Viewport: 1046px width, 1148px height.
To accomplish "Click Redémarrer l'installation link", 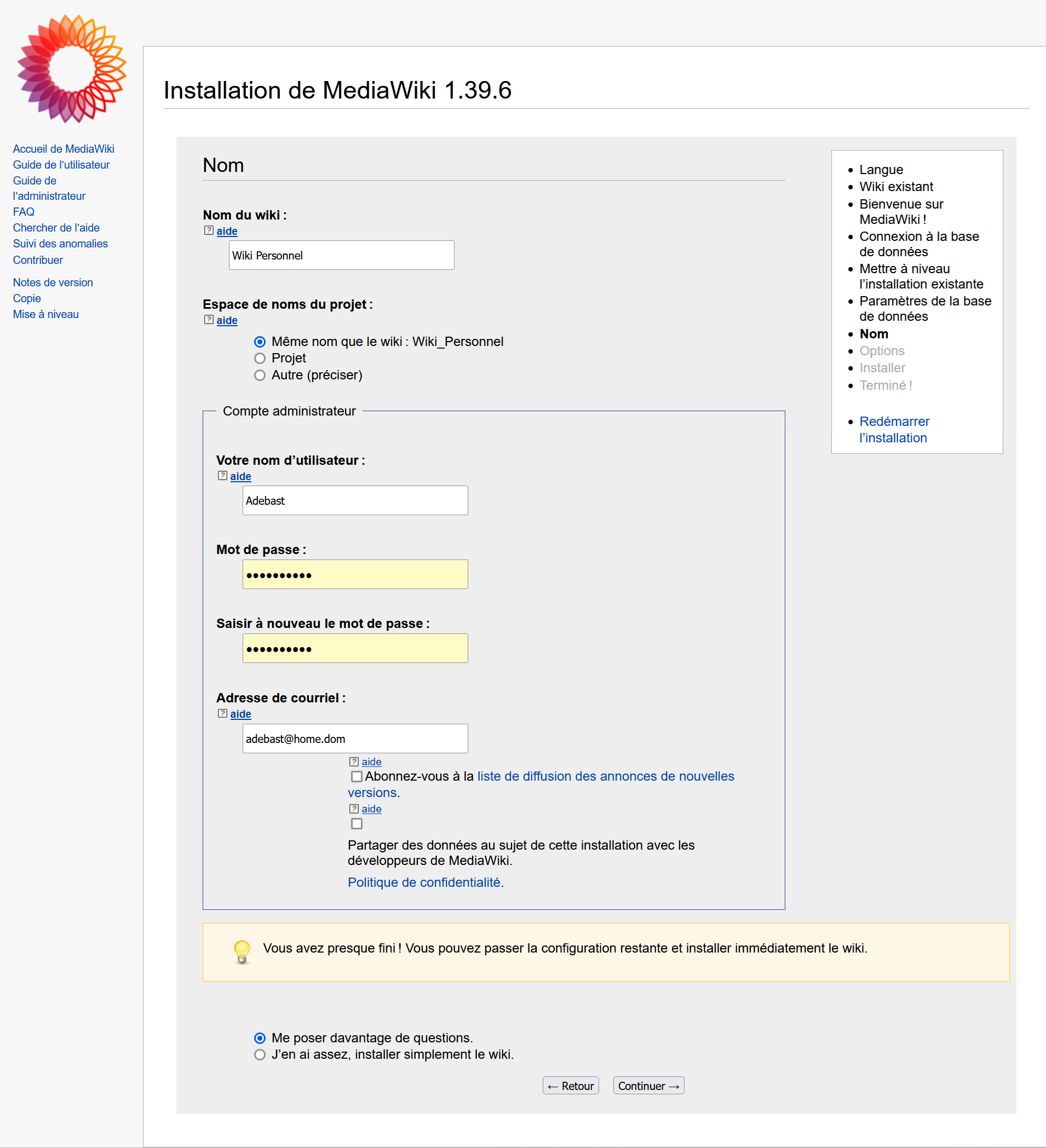I will (894, 430).
